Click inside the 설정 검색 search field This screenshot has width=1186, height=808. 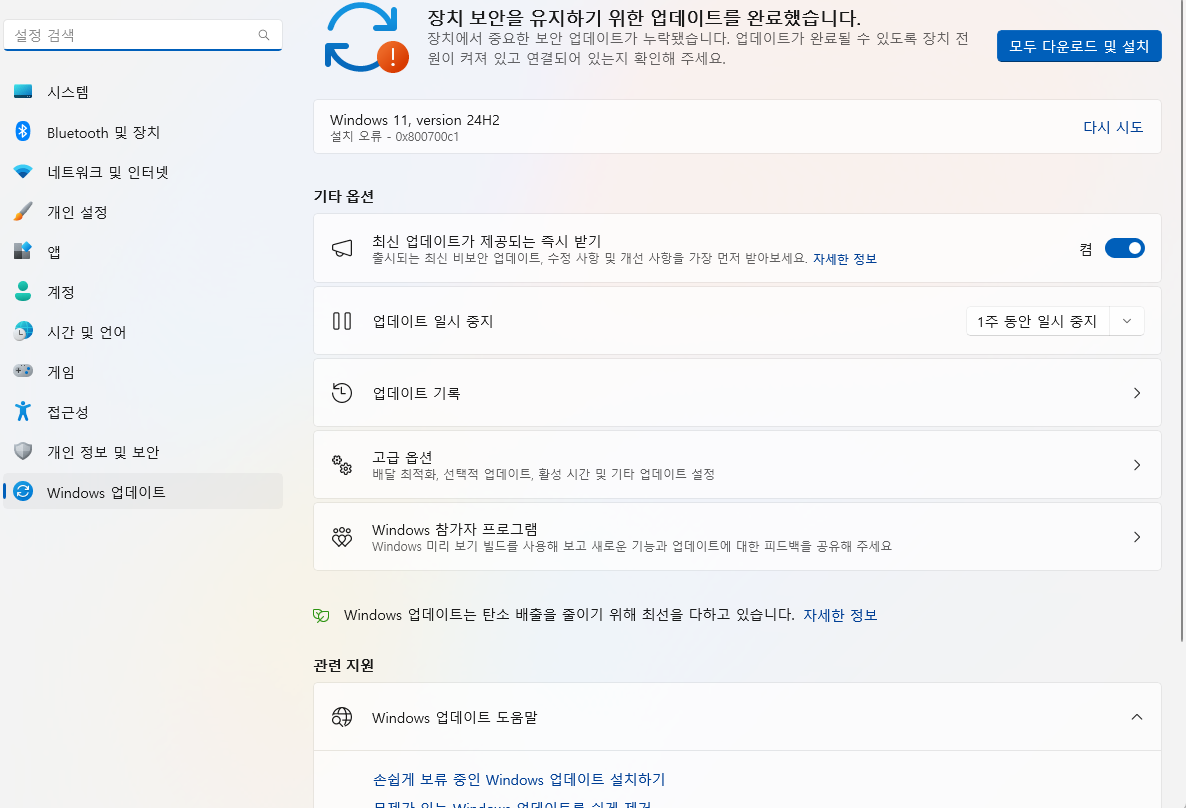pos(140,34)
